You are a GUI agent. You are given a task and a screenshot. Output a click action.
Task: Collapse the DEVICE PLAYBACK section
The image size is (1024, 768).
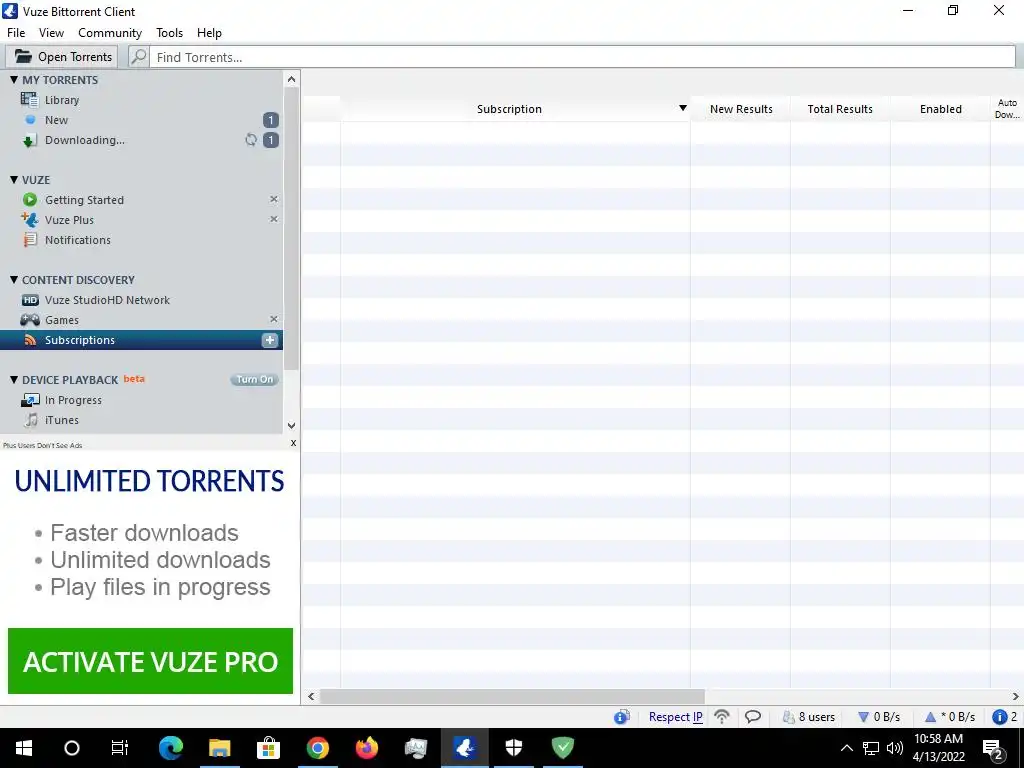[x=14, y=379]
